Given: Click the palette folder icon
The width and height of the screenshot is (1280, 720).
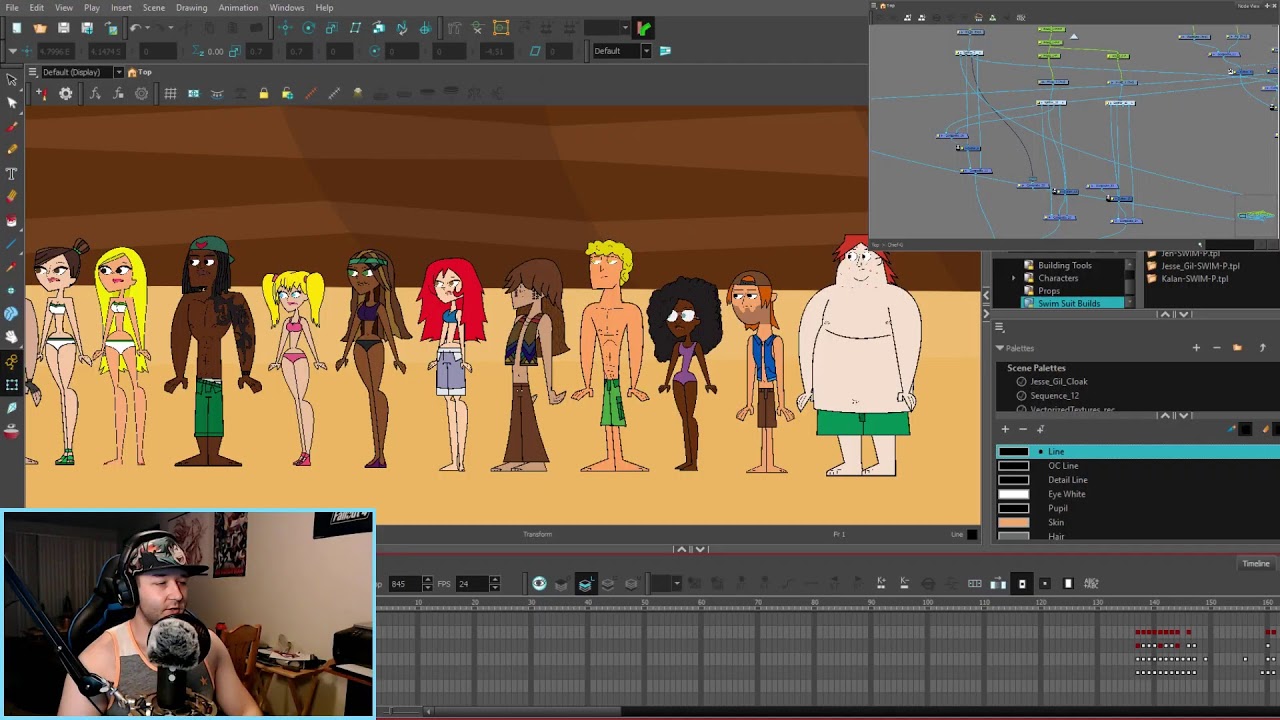Looking at the screenshot, I should pos(1238,348).
